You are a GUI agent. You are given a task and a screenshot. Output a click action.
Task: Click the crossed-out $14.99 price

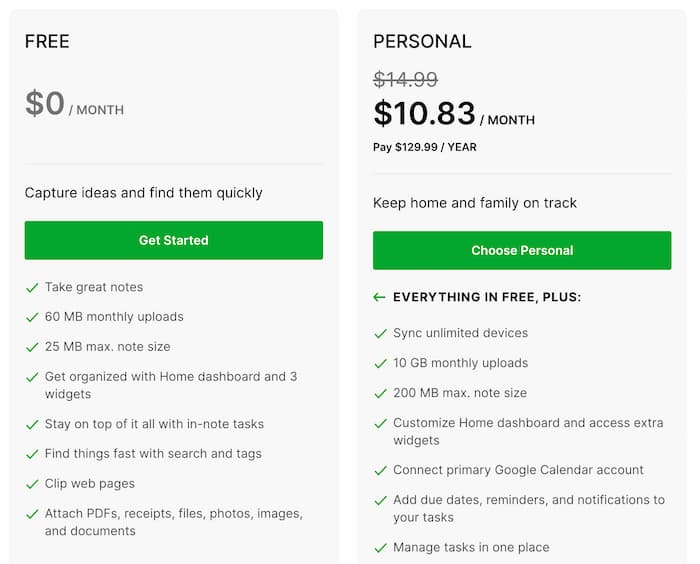[405, 80]
